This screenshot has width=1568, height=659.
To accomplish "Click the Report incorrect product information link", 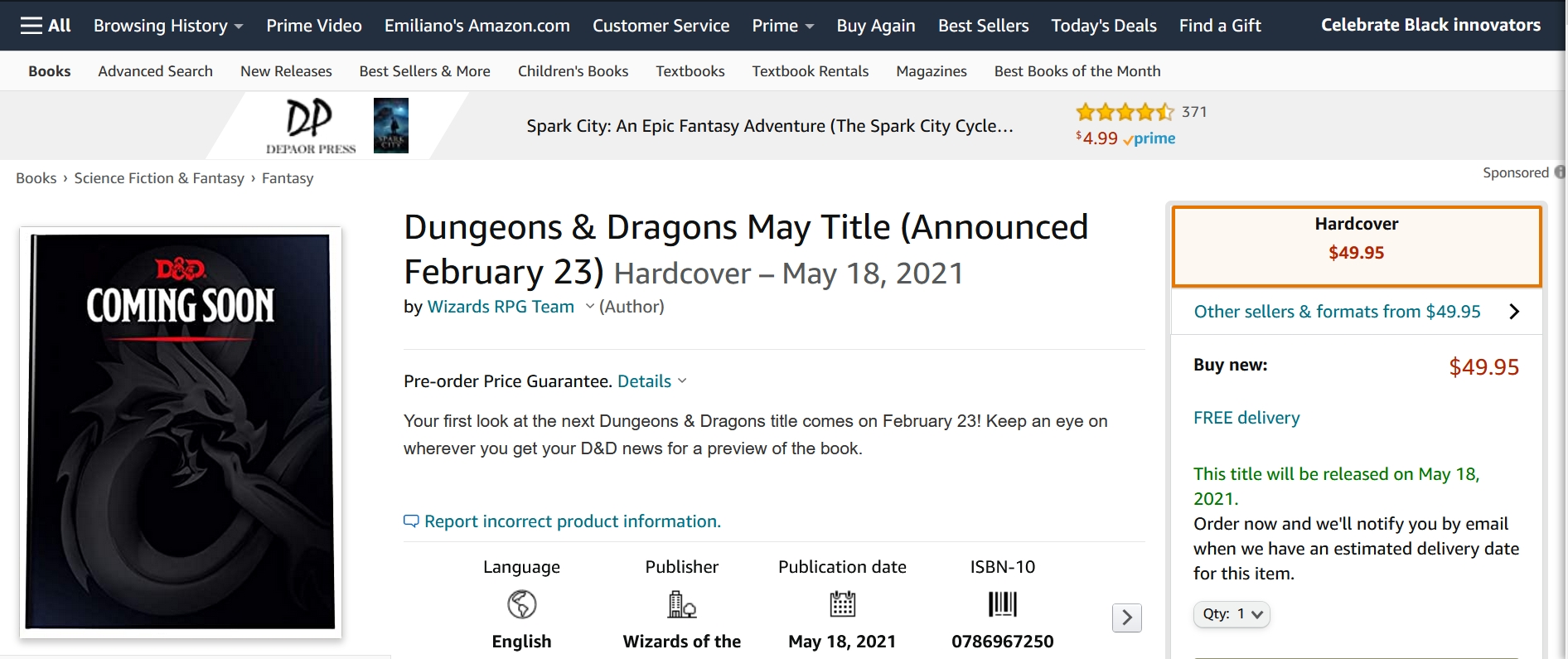I will pos(572,521).
